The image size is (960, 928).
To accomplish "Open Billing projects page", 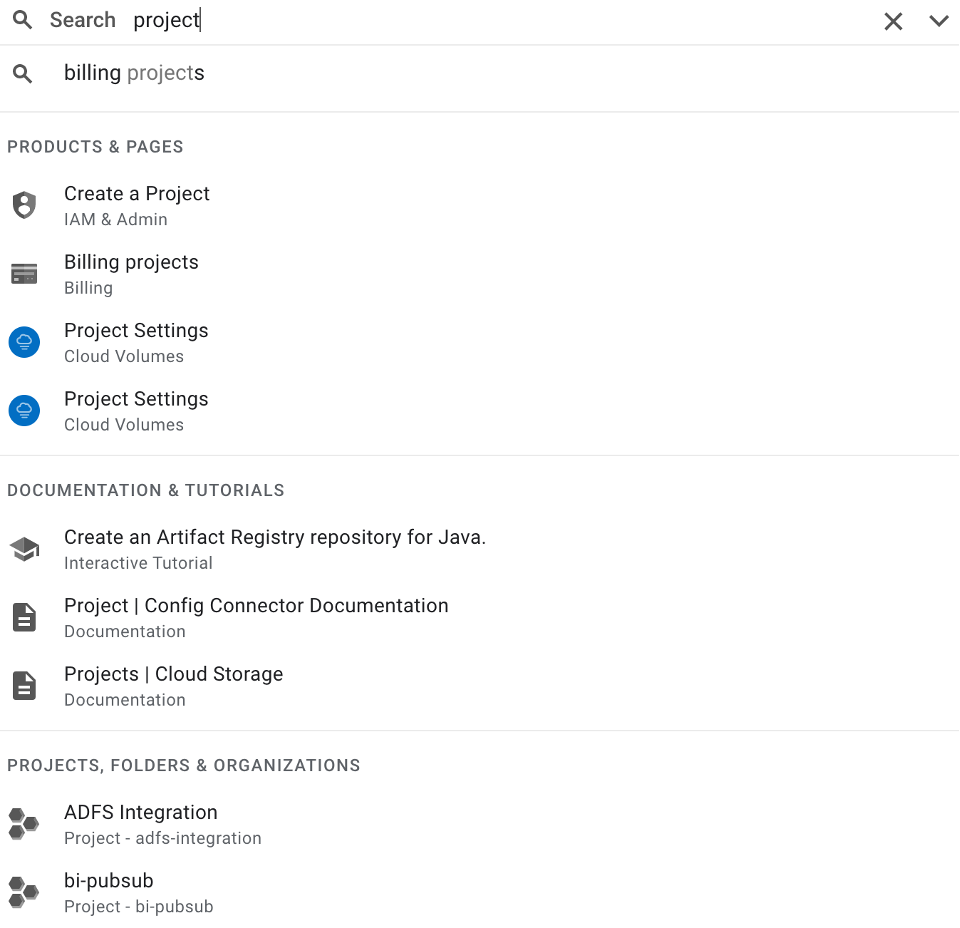I will click(x=131, y=262).
